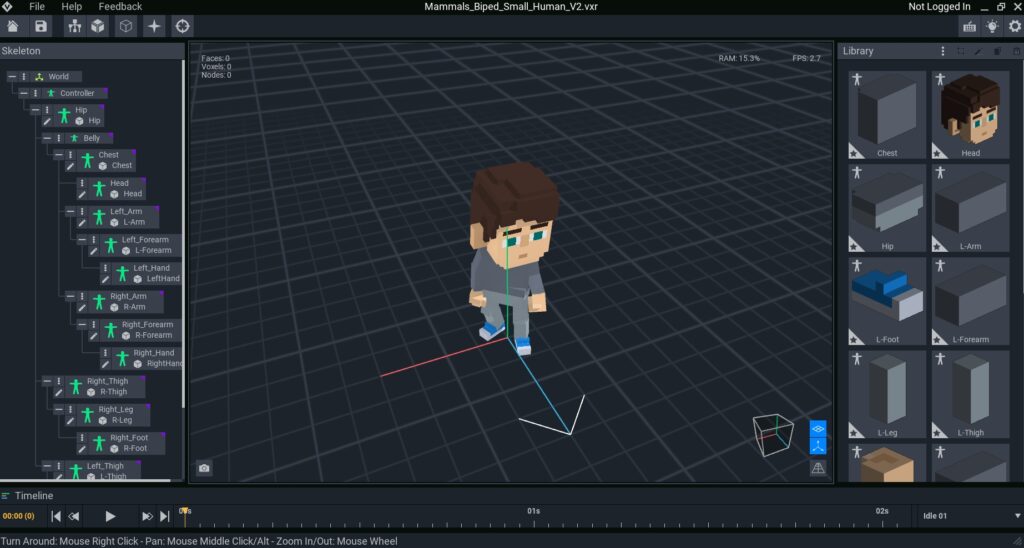The image size is (1024, 548).
Task: Click the star badge on Chest library item
Action: pyautogui.click(x=854, y=152)
